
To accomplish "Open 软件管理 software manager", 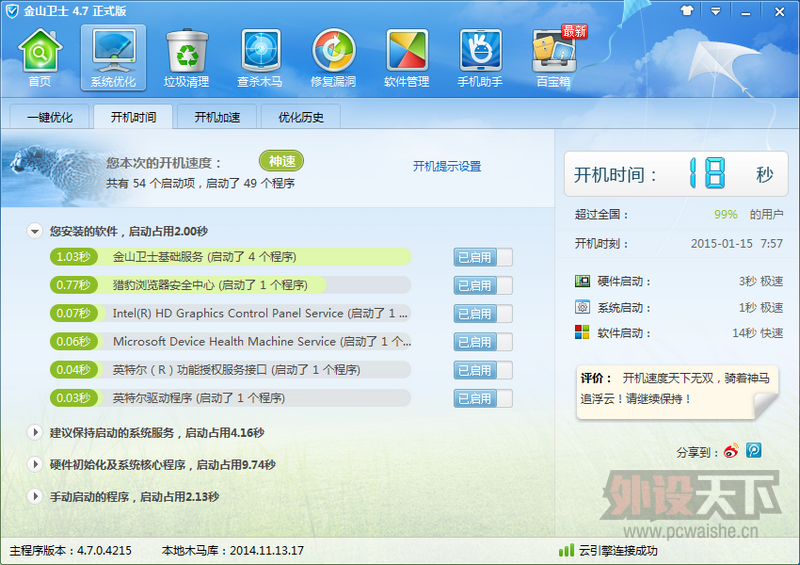I will click(x=407, y=58).
